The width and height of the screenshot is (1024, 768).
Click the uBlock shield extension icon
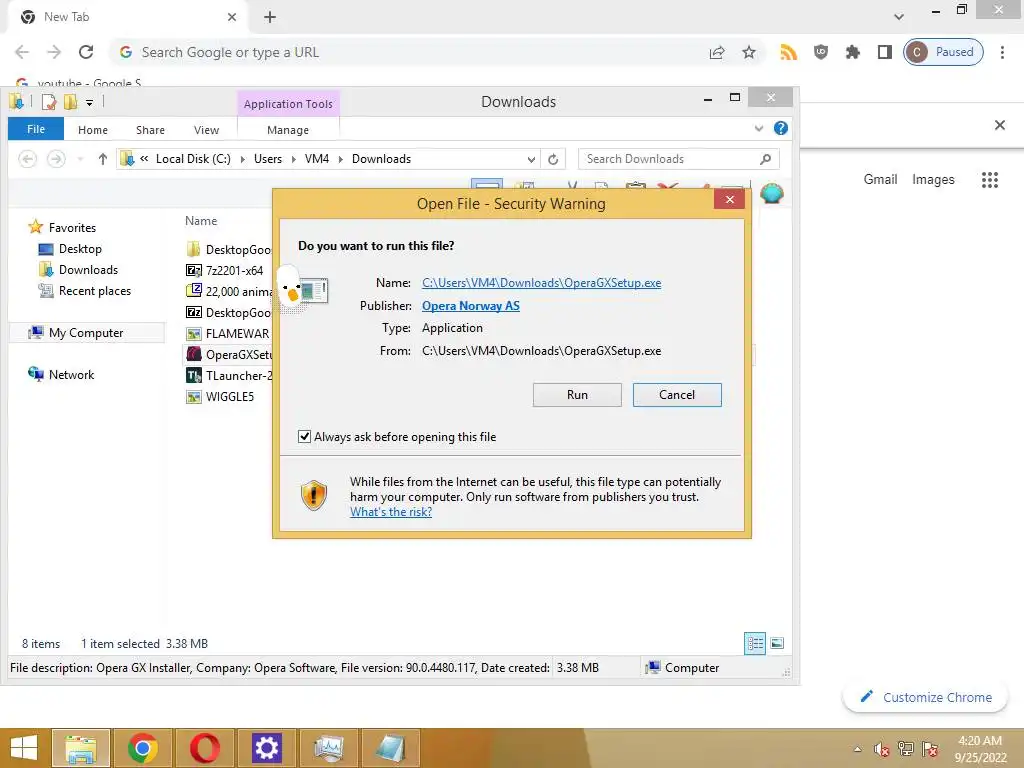click(x=821, y=52)
